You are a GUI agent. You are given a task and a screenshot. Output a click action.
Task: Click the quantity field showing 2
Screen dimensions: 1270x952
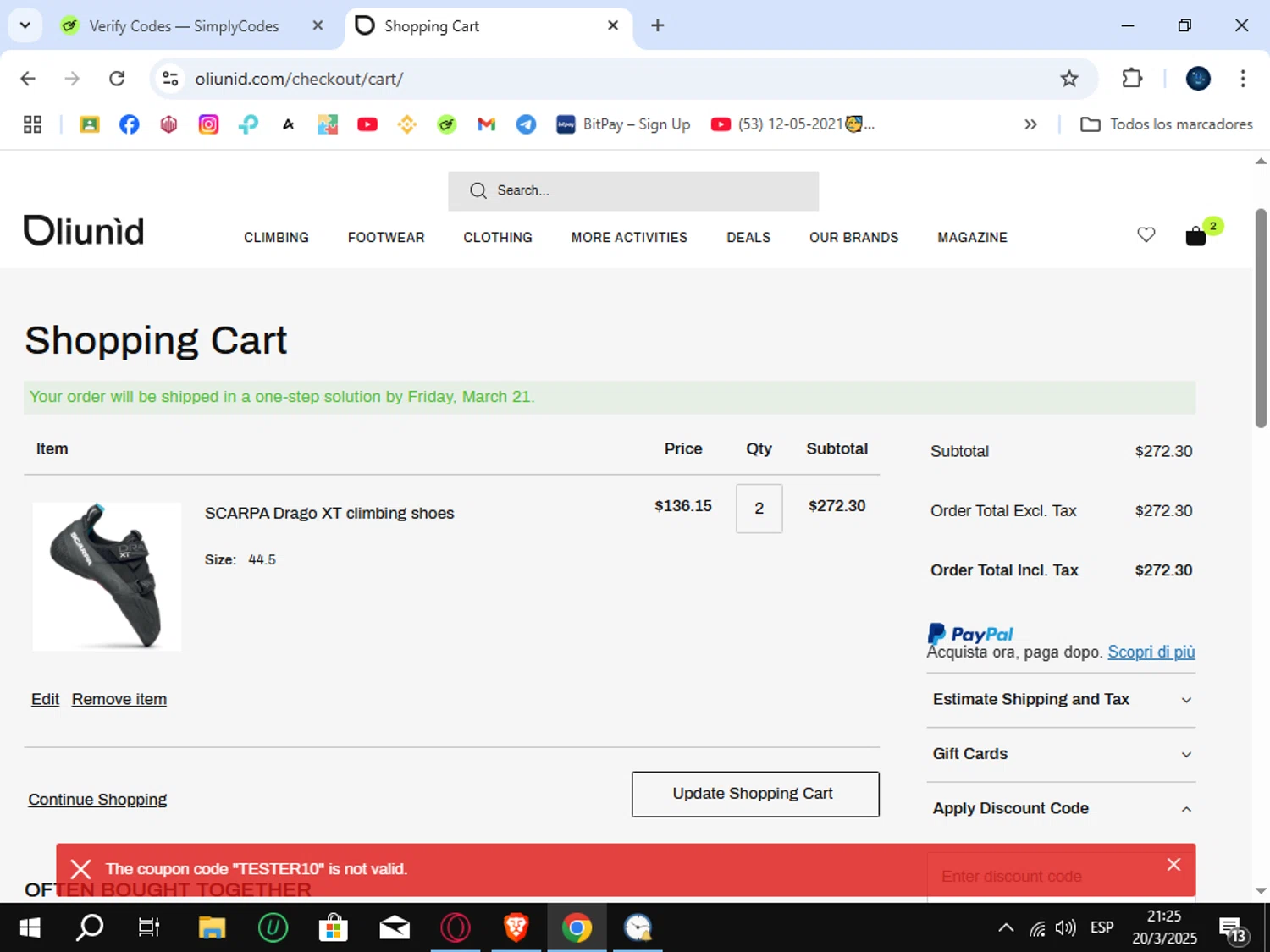tap(759, 509)
